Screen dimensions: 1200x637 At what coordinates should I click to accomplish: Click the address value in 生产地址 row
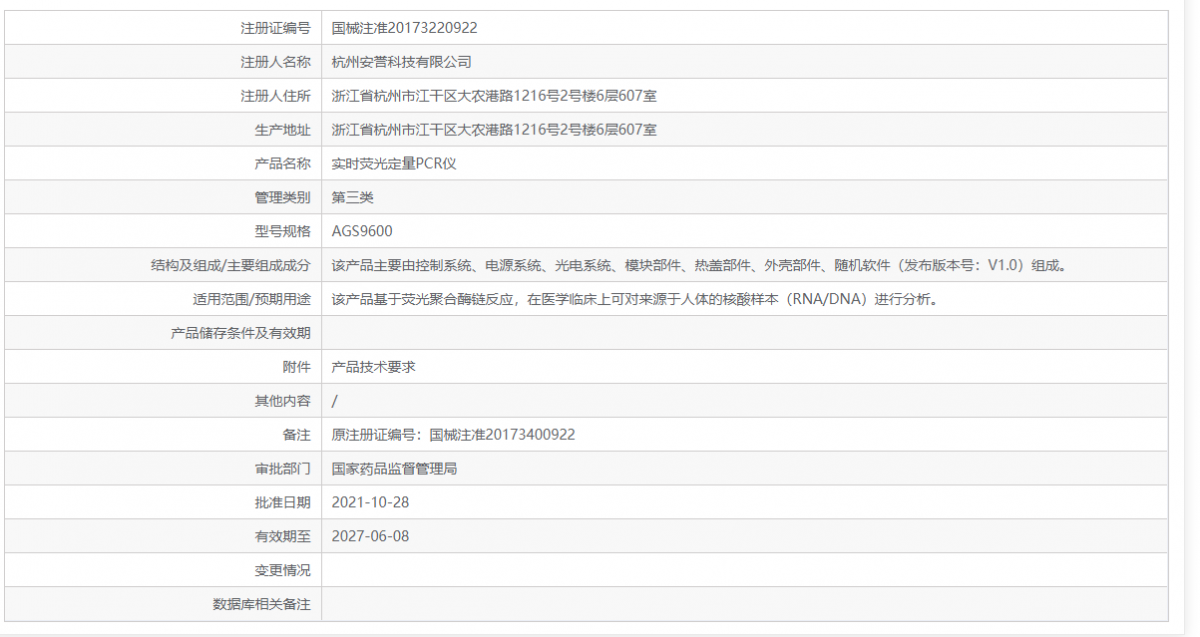(494, 130)
